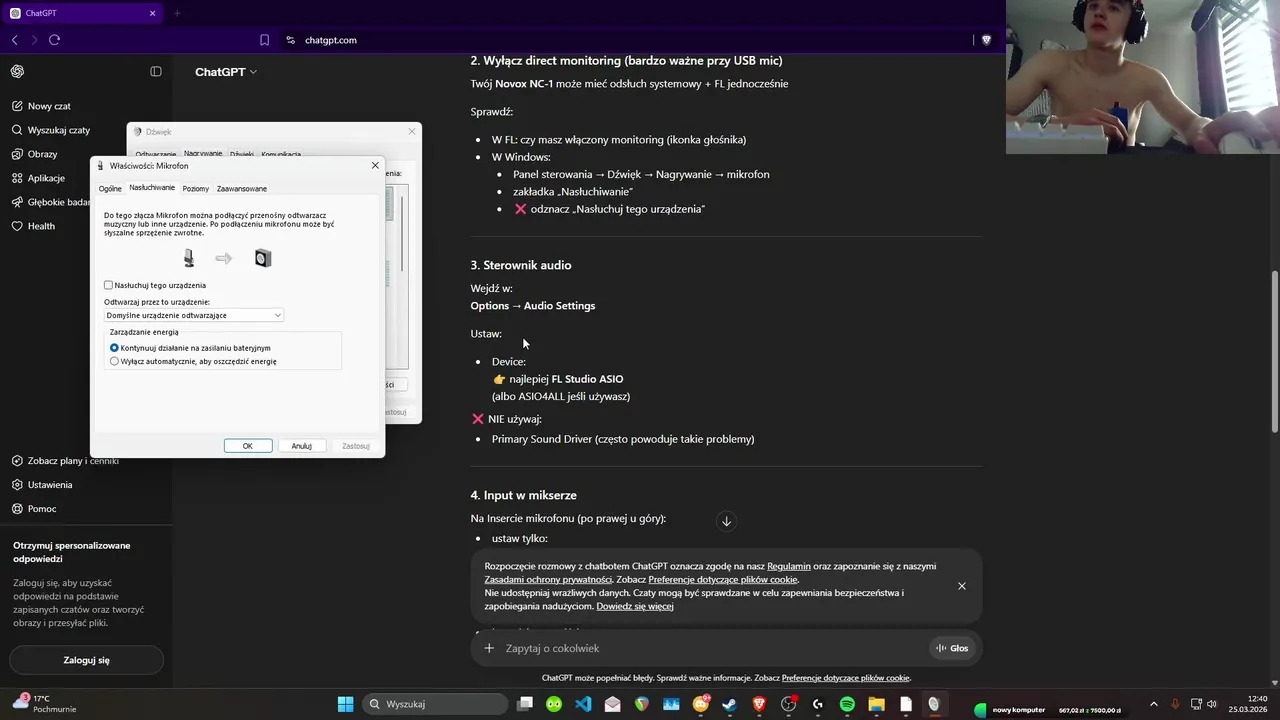
Task: Click the bookmark icon in address bar
Action: [264, 40]
